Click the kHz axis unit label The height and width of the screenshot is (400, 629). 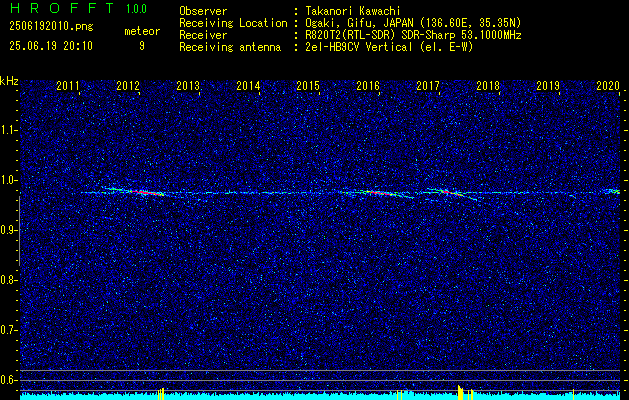pyautogui.click(x=9, y=81)
